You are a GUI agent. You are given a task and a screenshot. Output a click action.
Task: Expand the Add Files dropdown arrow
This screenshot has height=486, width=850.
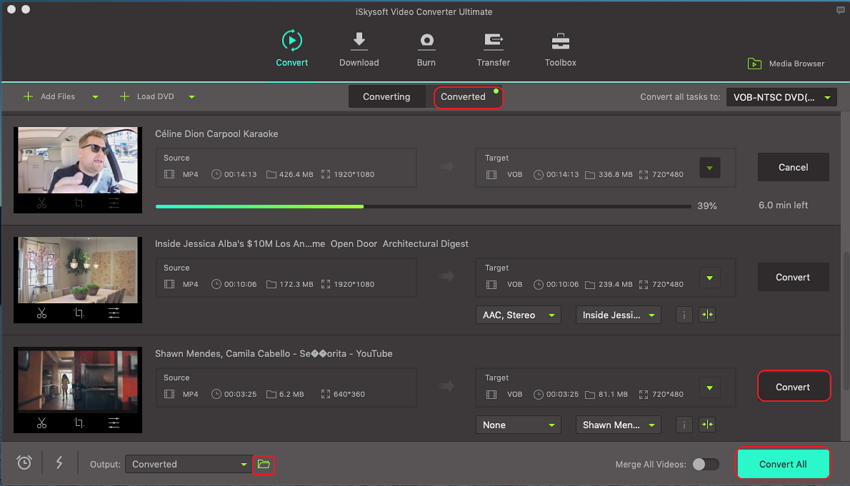(x=95, y=97)
